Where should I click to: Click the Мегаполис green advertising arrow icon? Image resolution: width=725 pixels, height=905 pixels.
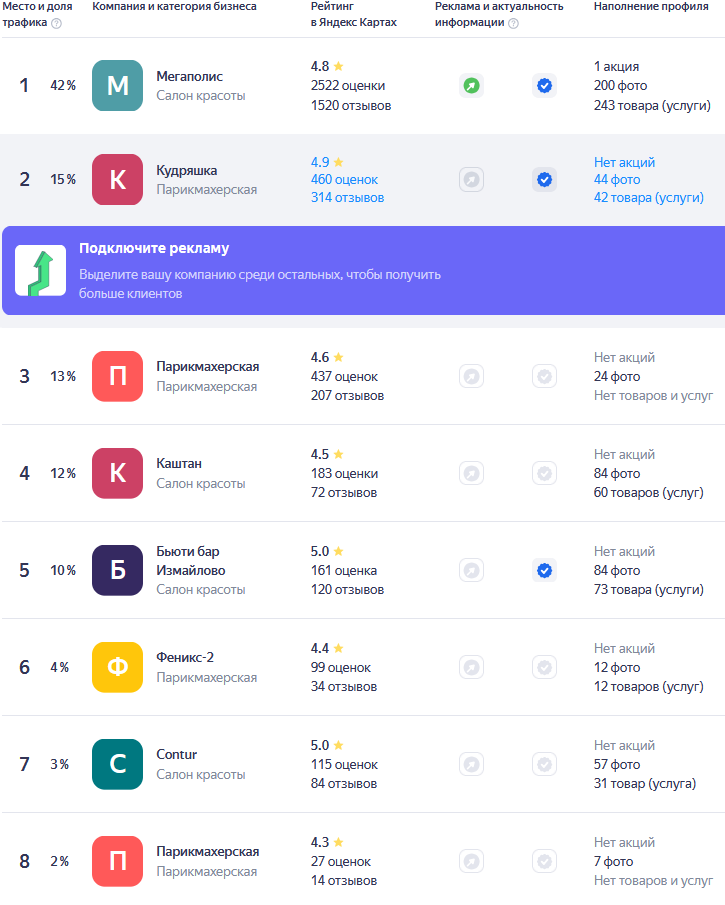(472, 86)
